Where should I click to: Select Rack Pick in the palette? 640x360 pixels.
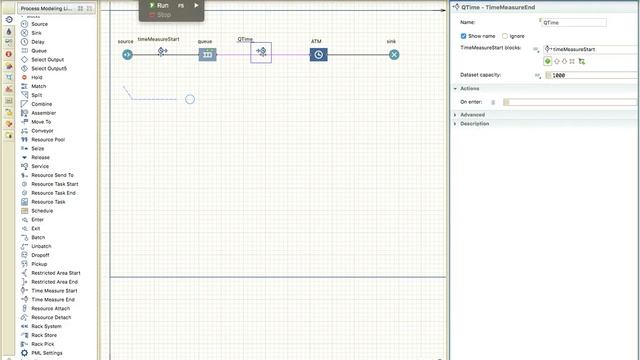click(37, 344)
